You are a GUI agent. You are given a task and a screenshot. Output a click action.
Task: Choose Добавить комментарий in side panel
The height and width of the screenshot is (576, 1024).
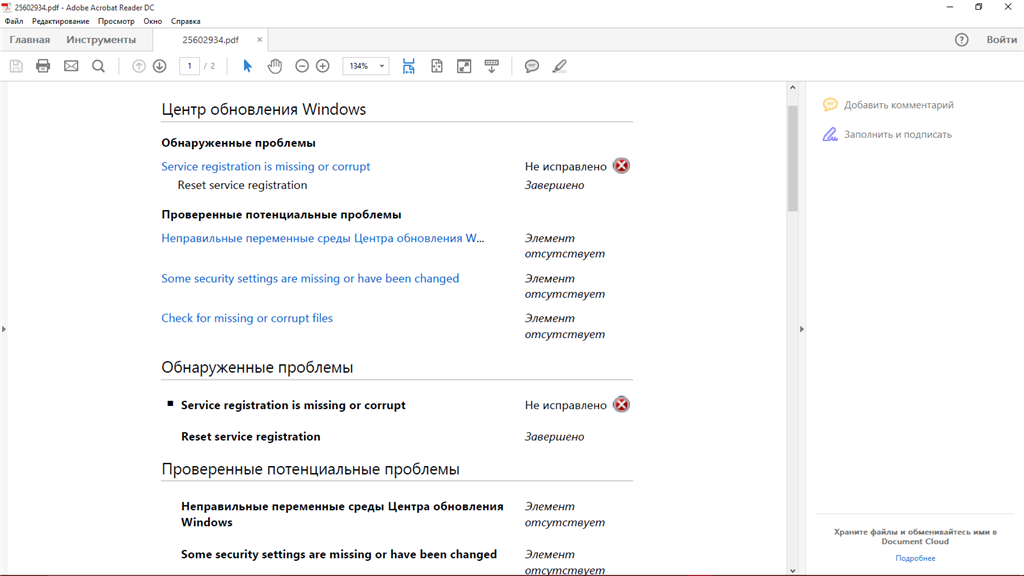898,104
